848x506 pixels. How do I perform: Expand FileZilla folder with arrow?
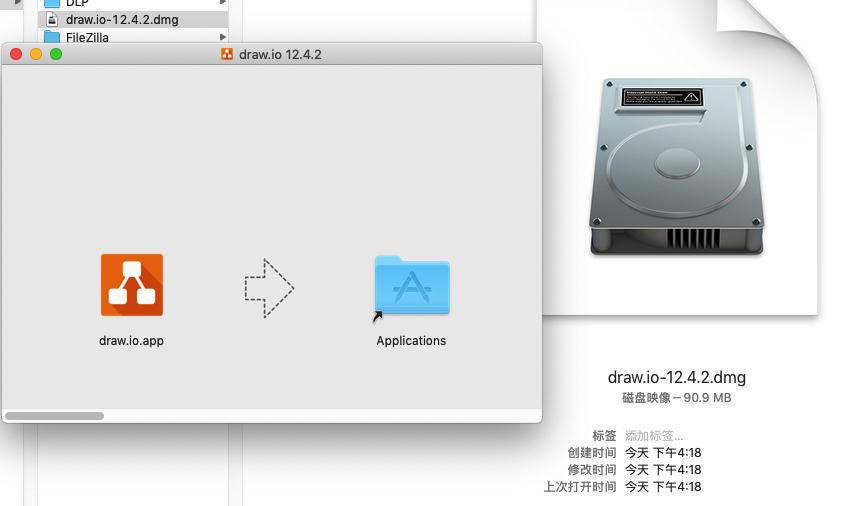222,37
